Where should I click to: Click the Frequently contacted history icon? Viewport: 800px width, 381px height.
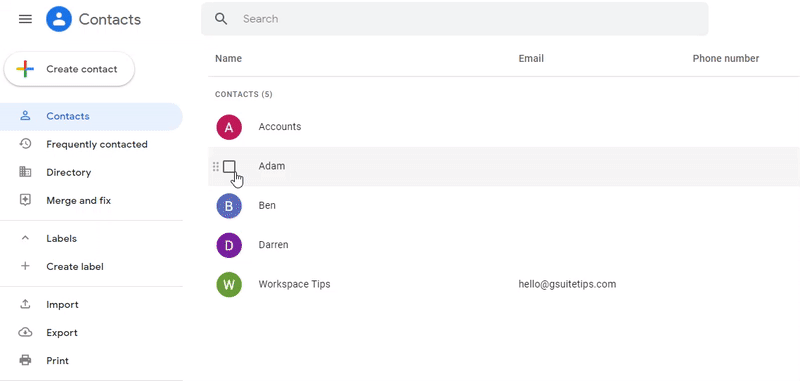(x=25, y=144)
